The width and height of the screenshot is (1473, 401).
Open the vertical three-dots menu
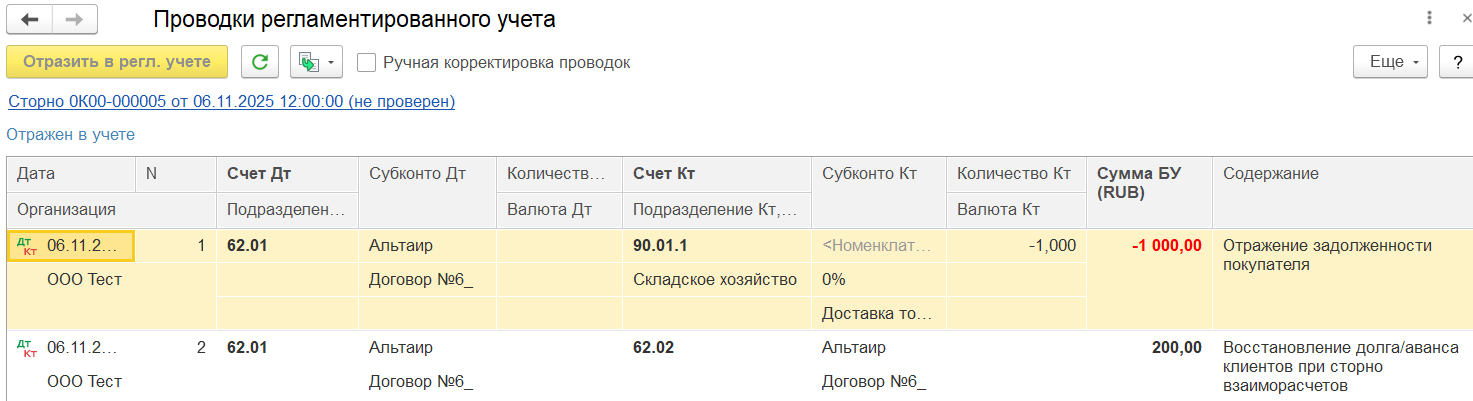coord(1429,19)
